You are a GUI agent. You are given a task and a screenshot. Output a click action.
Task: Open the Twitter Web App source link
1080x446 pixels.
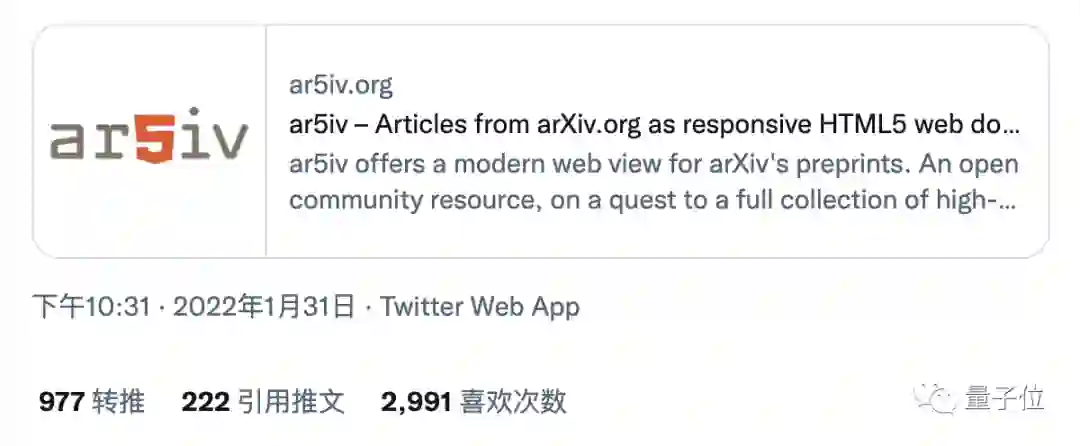480,307
